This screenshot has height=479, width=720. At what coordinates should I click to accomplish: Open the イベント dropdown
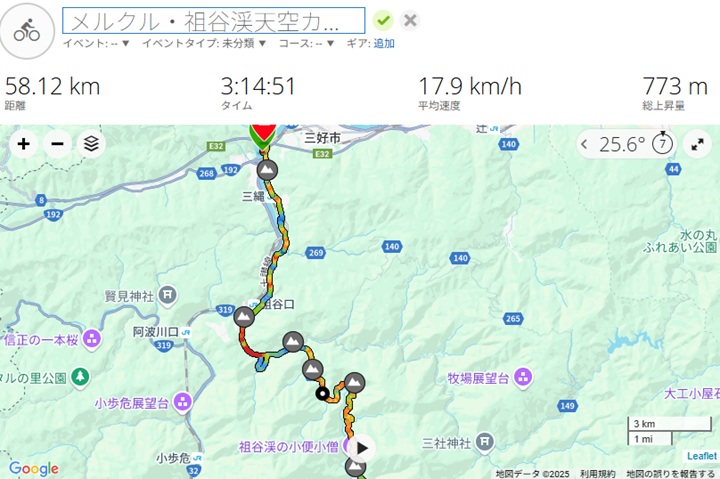pos(96,44)
